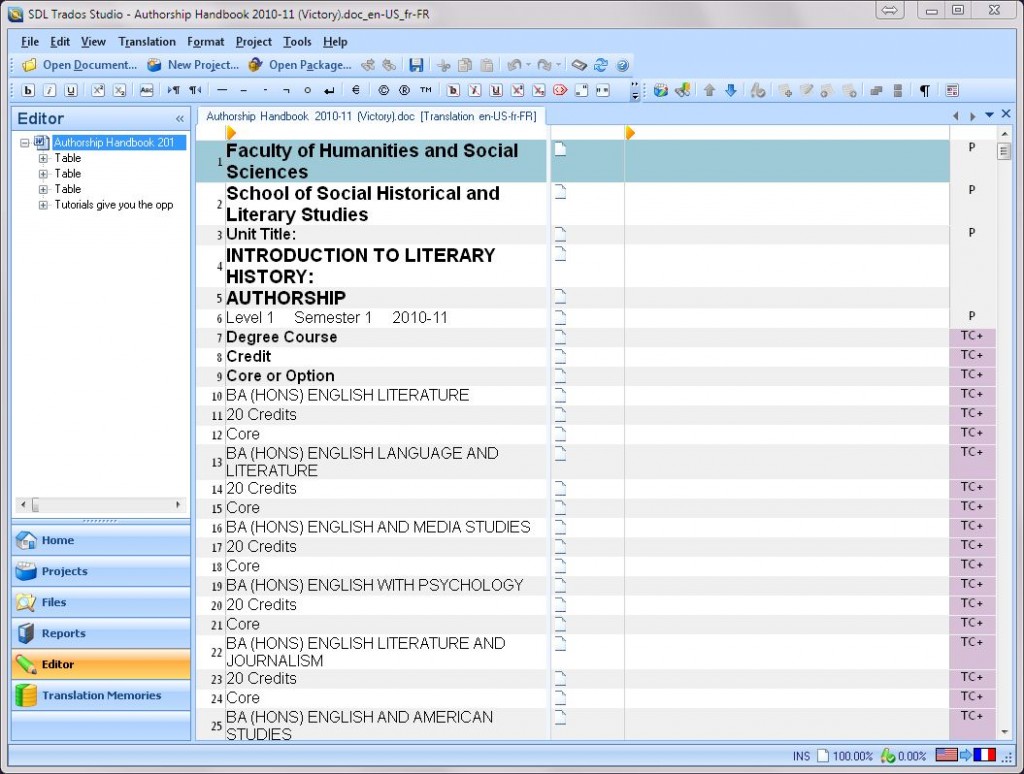Apply subscript formatting
Screen dimensions: 1024x774
coord(120,91)
